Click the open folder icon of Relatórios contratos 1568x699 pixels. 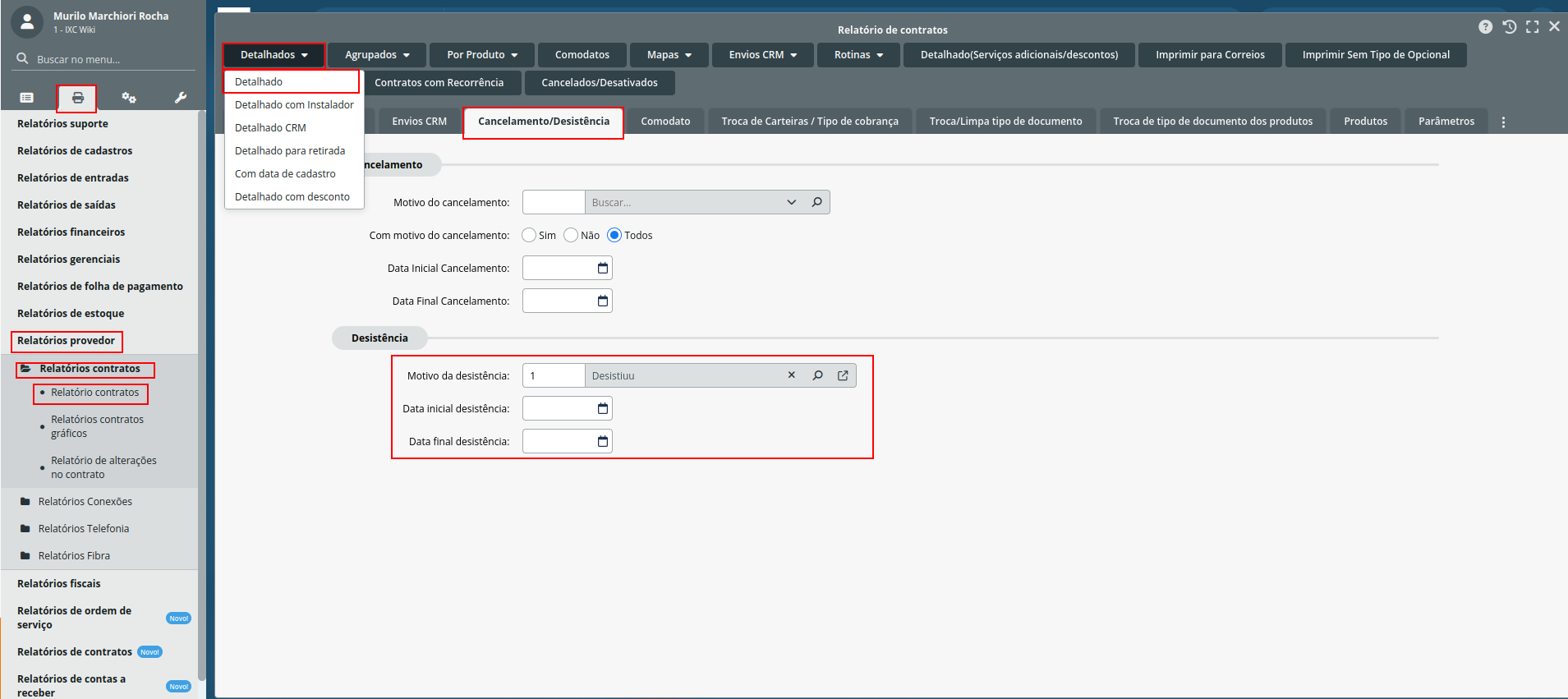(x=25, y=368)
